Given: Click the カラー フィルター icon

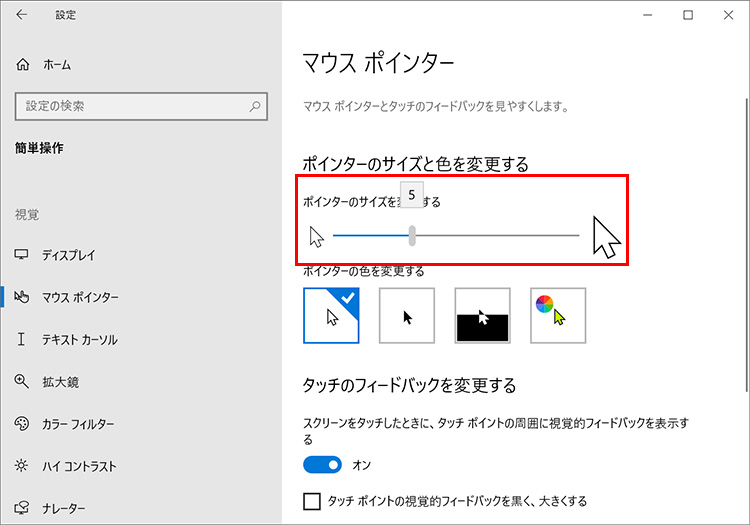Looking at the screenshot, I should click(x=22, y=423).
